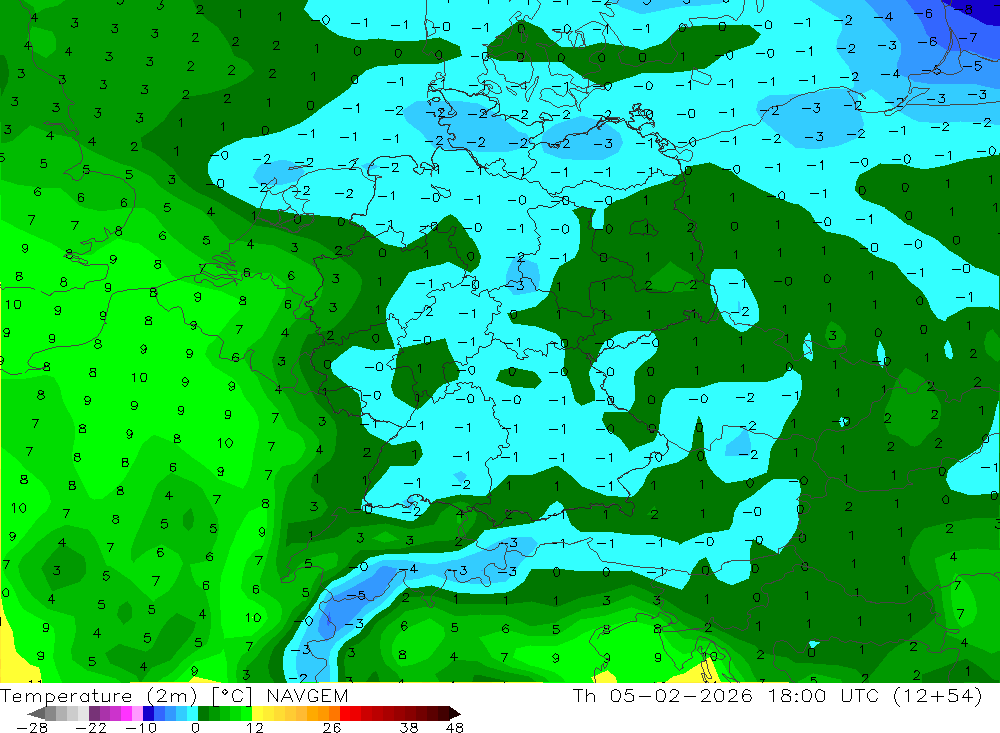Pick the dark blue legend swatch

(148, 713)
